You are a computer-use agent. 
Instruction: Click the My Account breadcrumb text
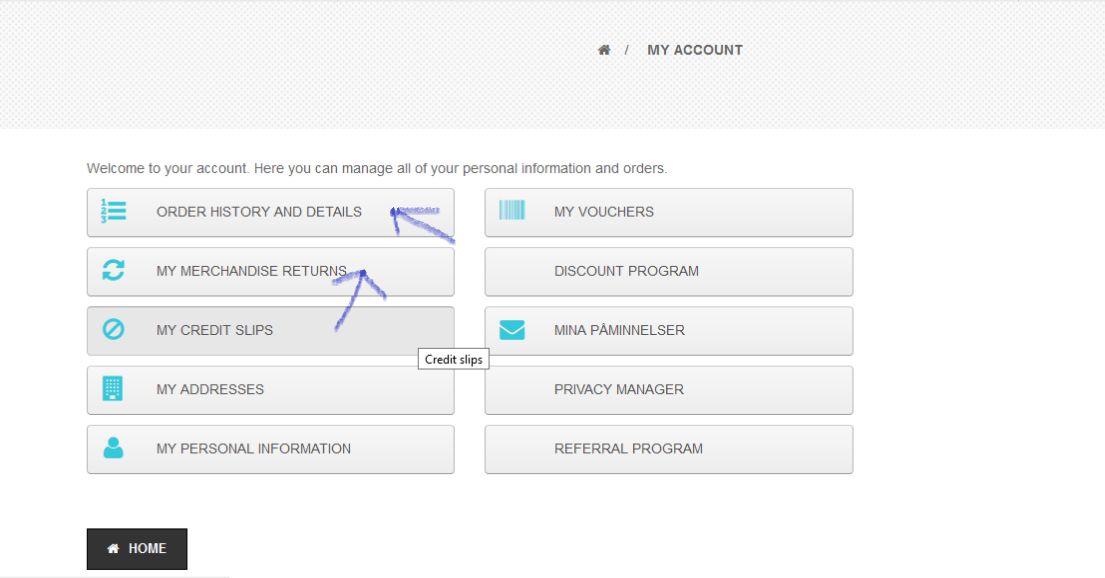[695, 50]
